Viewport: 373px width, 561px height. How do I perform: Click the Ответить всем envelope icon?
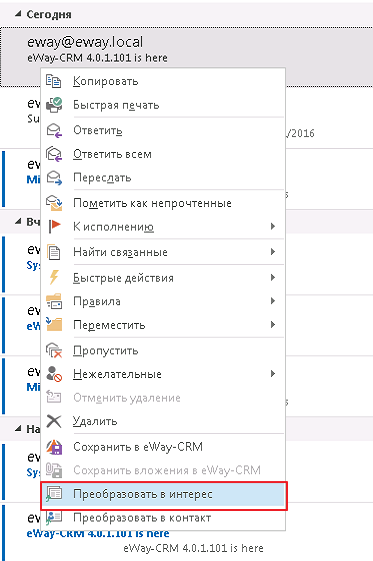pyautogui.click(x=54, y=154)
